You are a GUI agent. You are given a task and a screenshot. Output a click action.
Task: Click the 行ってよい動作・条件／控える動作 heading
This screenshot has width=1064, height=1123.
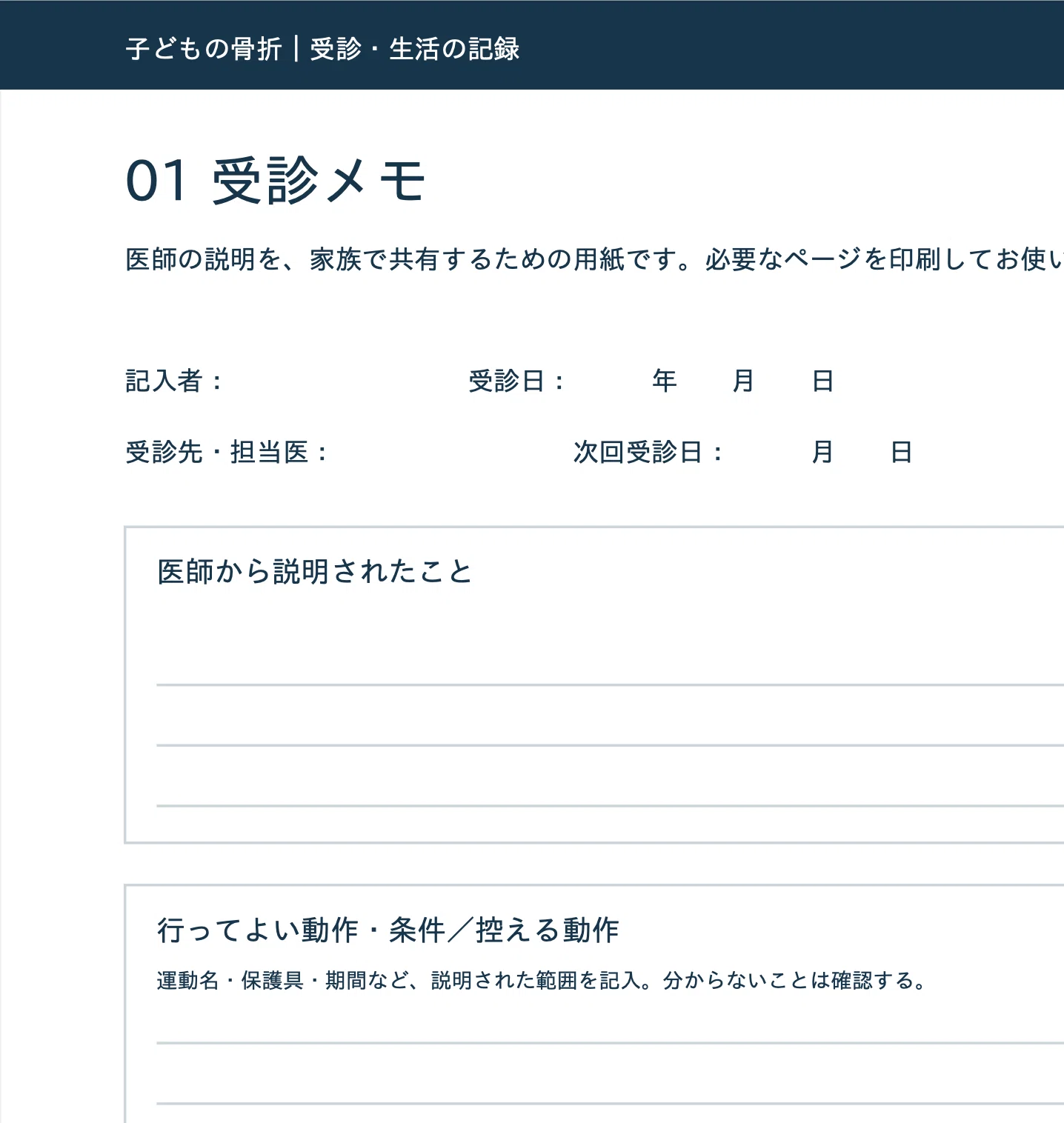(x=388, y=930)
